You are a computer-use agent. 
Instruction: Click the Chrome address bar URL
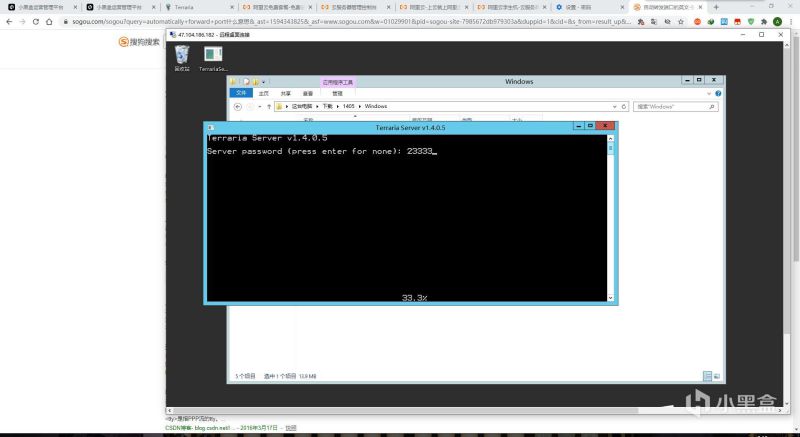click(351, 22)
